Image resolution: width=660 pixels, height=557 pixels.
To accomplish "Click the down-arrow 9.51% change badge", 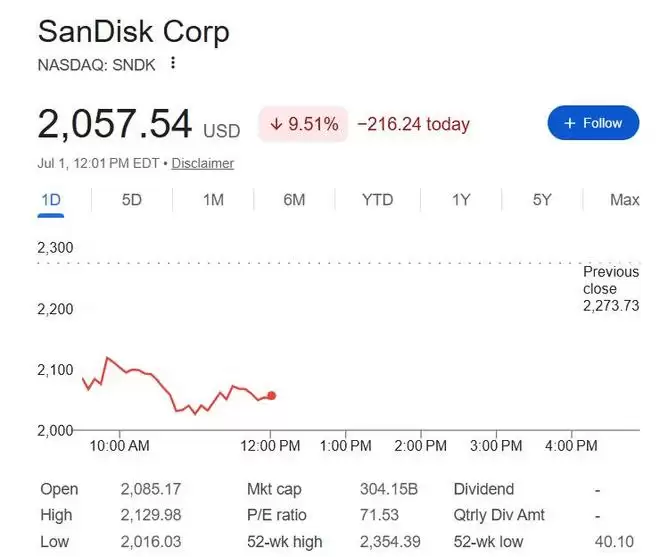I will [x=303, y=124].
